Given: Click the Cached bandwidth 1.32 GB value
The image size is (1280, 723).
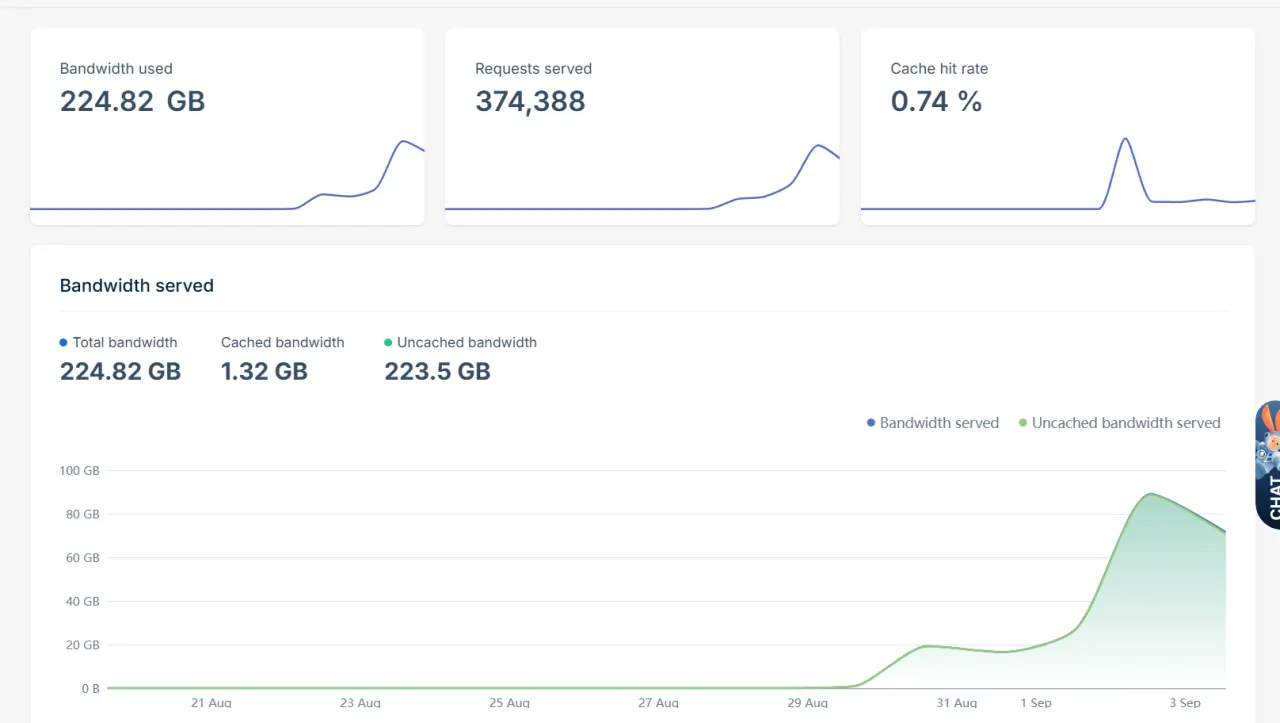Looking at the screenshot, I should point(264,372).
